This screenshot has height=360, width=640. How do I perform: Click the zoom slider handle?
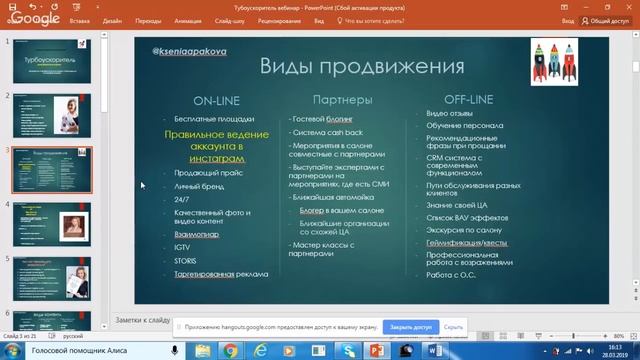573,336
